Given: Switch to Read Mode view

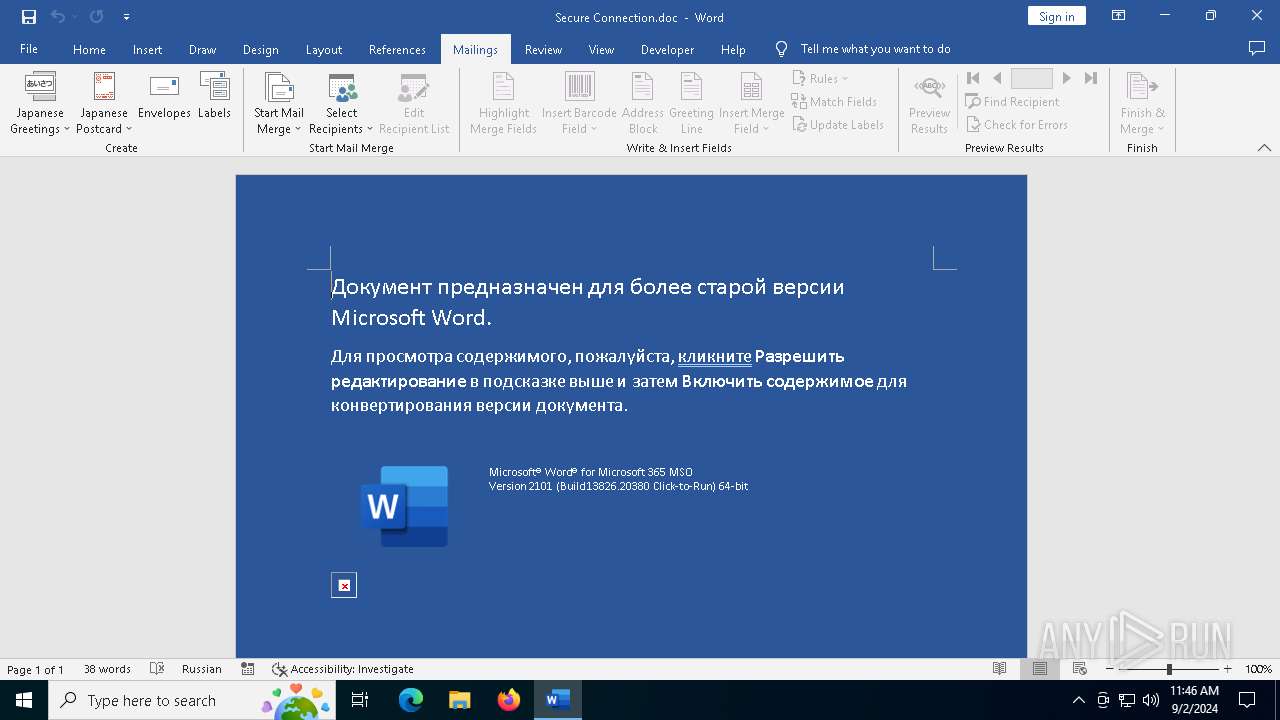Looking at the screenshot, I should click(x=999, y=669).
